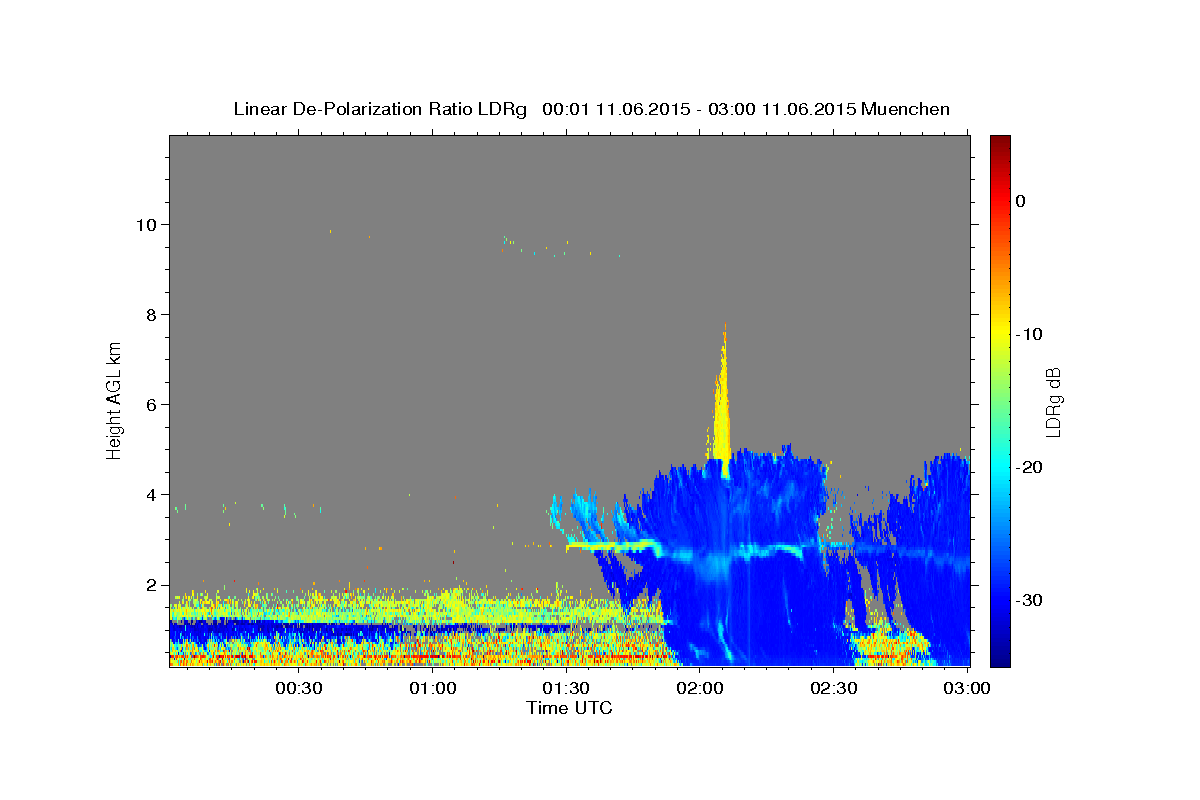The height and width of the screenshot is (800, 1200).
Task: Click the 'Muenchen' station name in title
Action: click(x=907, y=109)
